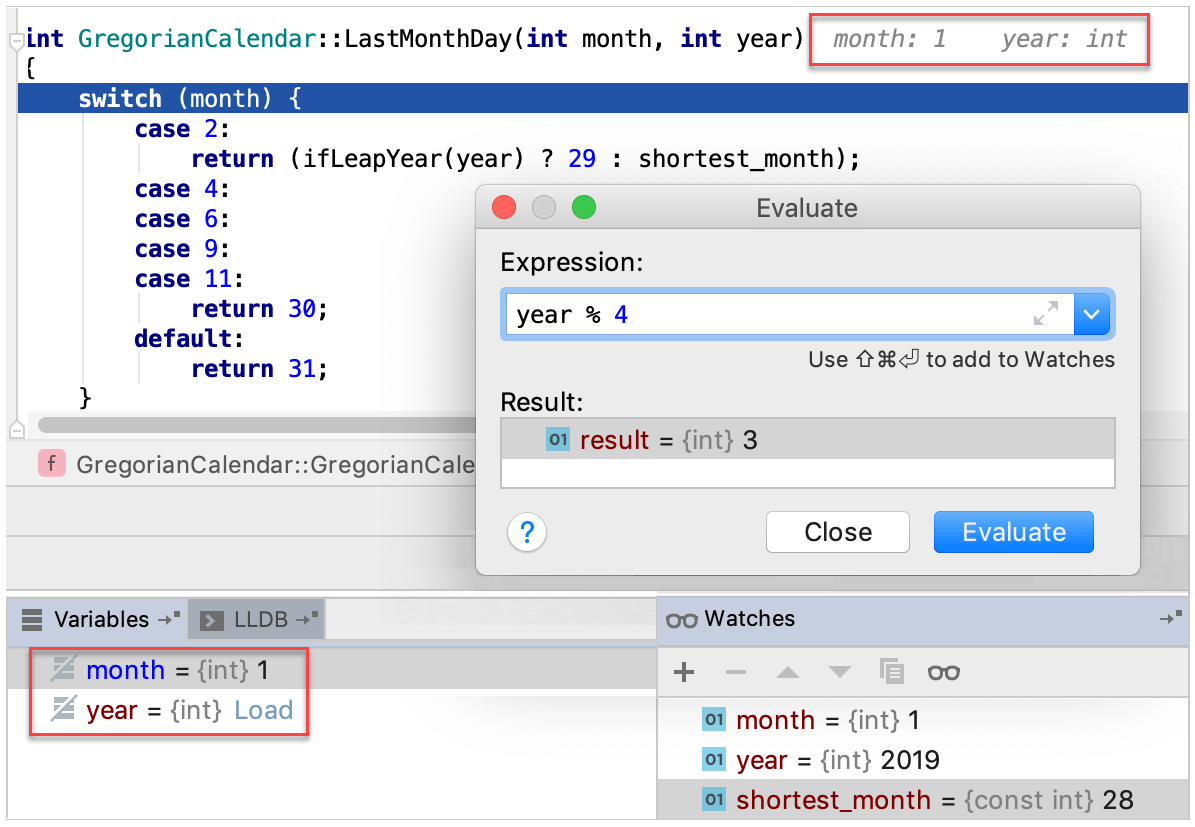Screen dimensions: 1195x827
Task: Move watch up with the up arrow
Action: click(788, 672)
